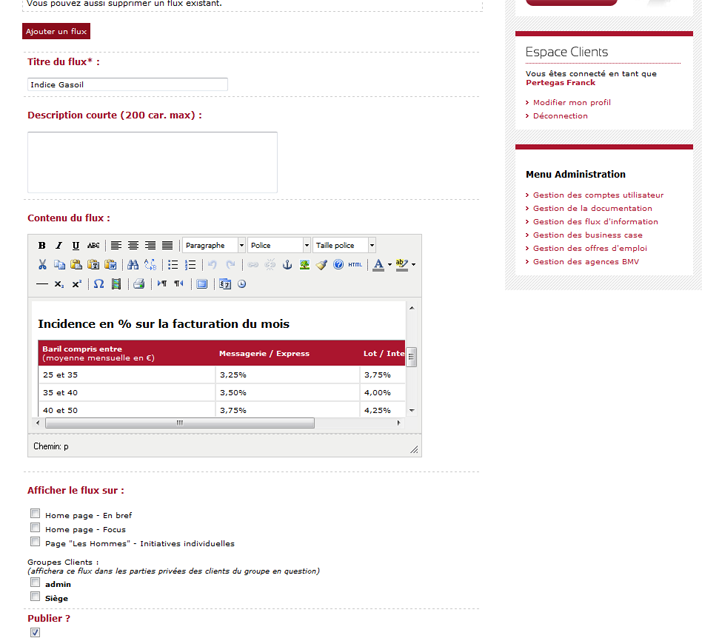Screen dimensions: 702x638
Task: Click the Ajouter un flux button
Action: pos(56,32)
